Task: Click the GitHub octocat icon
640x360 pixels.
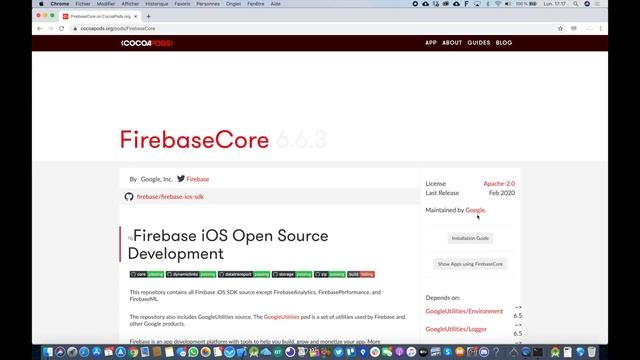Action: tap(129, 197)
